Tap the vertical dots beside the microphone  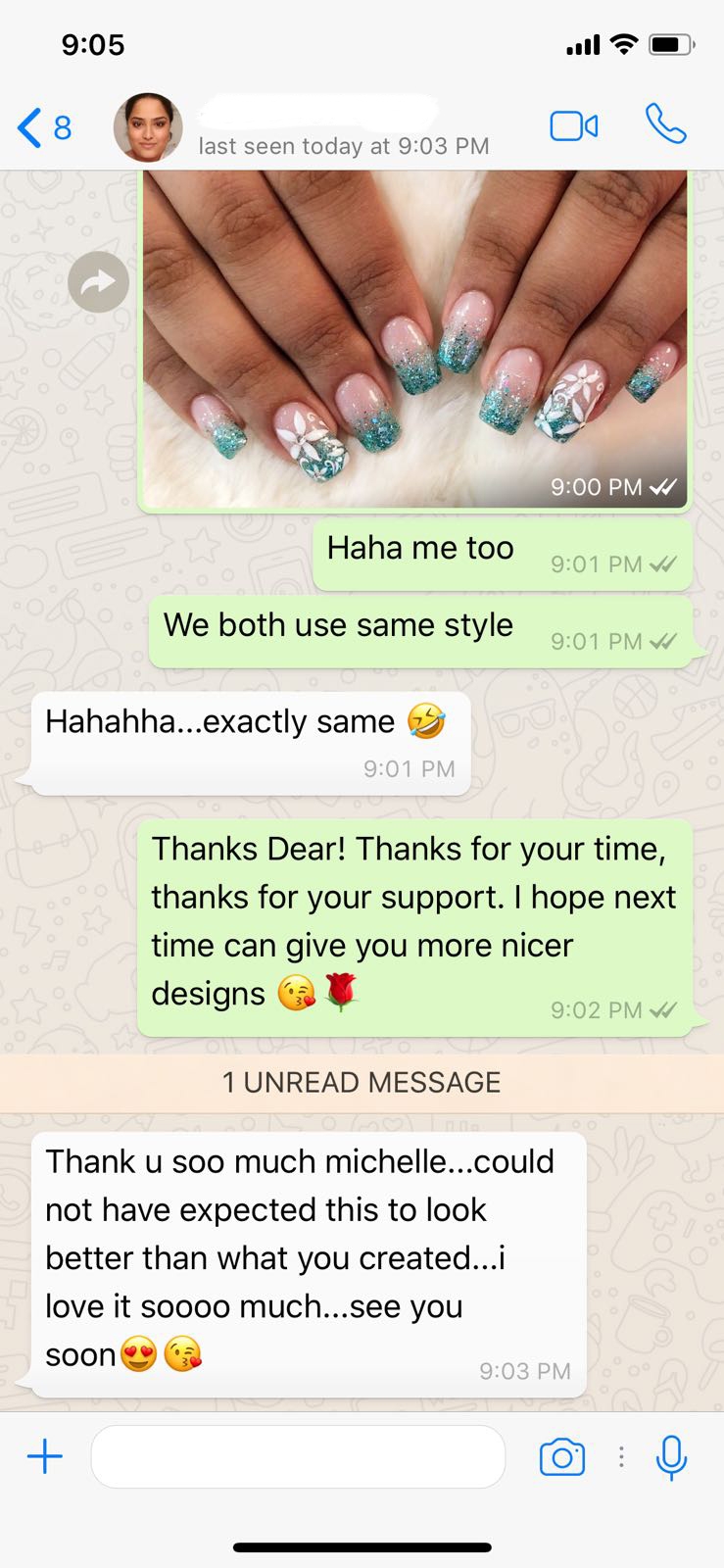click(621, 1457)
